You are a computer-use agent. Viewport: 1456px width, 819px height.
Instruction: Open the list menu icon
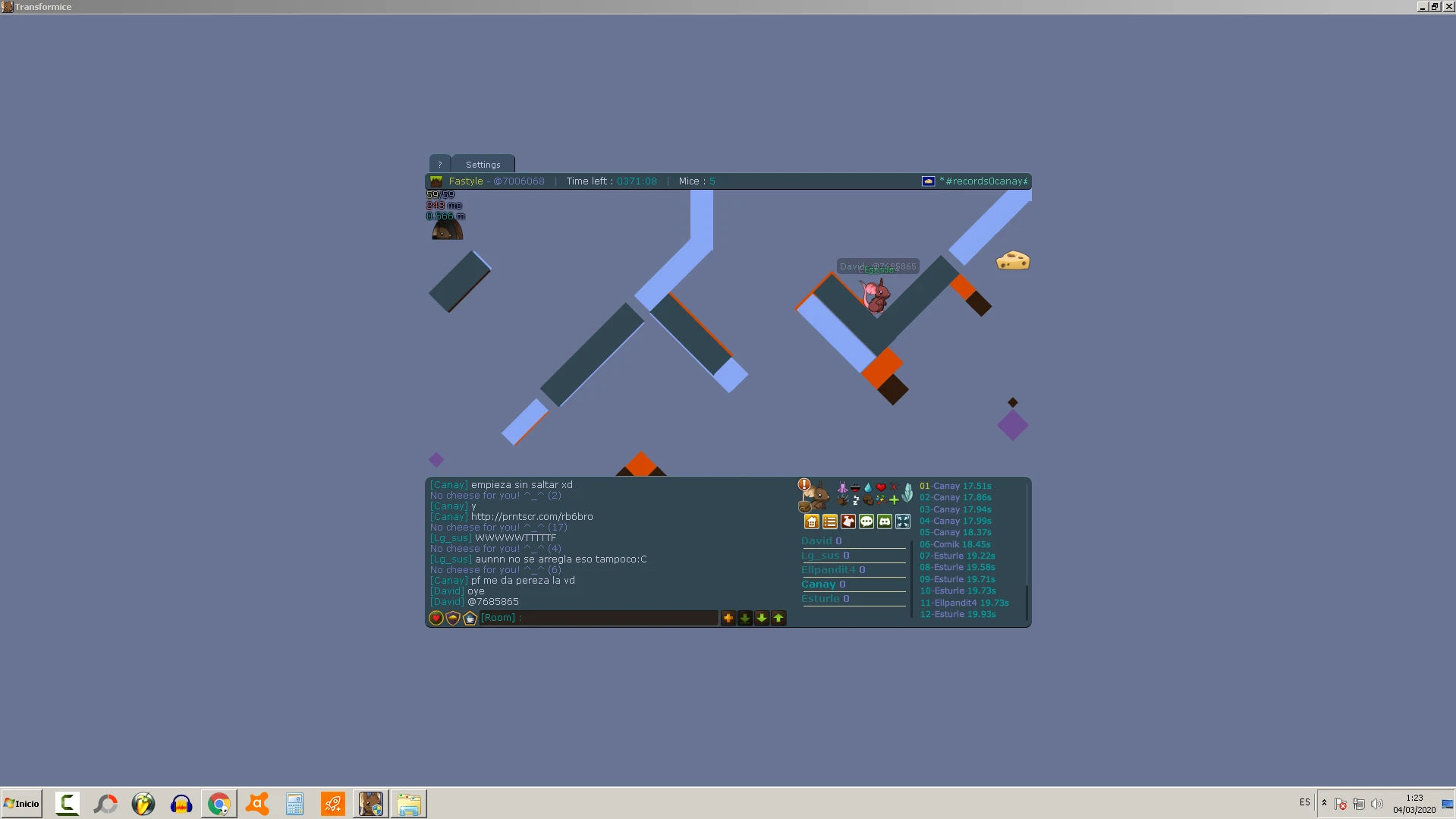pos(830,521)
